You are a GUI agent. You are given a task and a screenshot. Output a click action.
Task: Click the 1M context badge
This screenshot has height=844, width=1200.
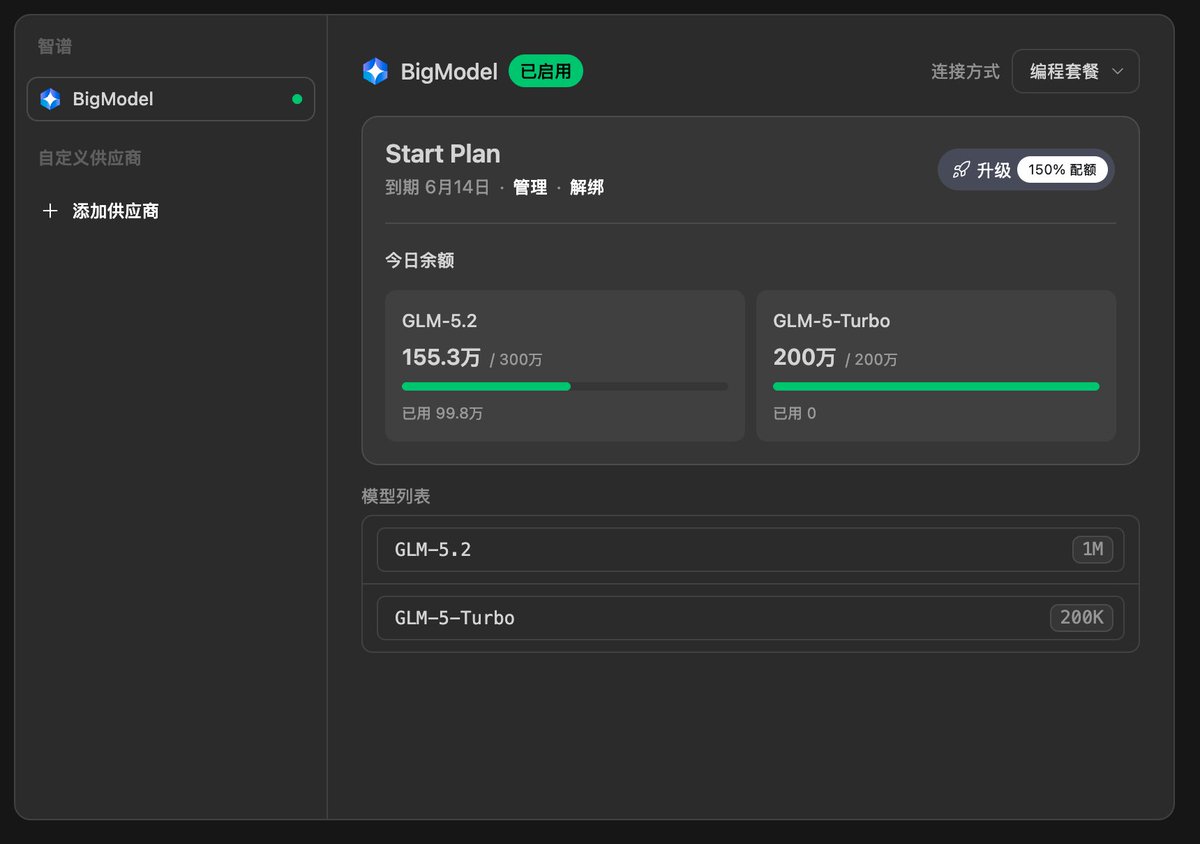pyautogui.click(x=1093, y=550)
